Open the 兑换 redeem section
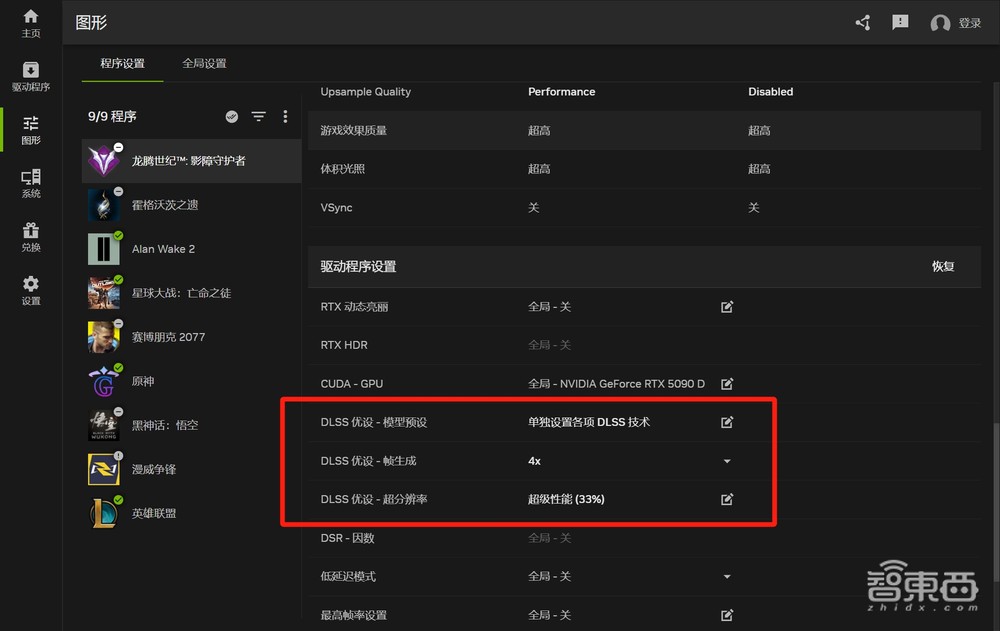 tap(30, 237)
